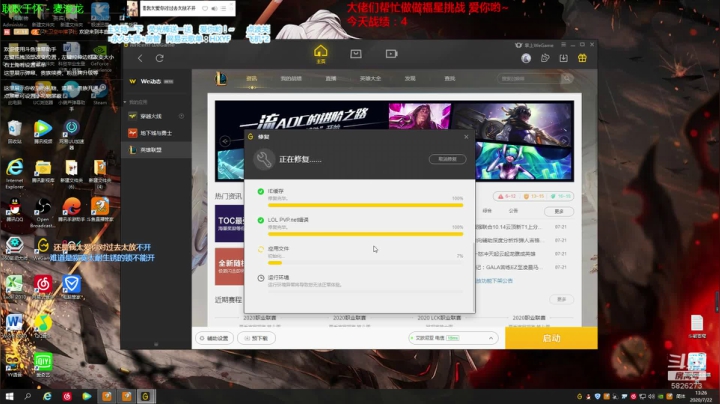Open 辅助设置 button at bottom
This screenshot has height=404, width=720.
click(214, 338)
